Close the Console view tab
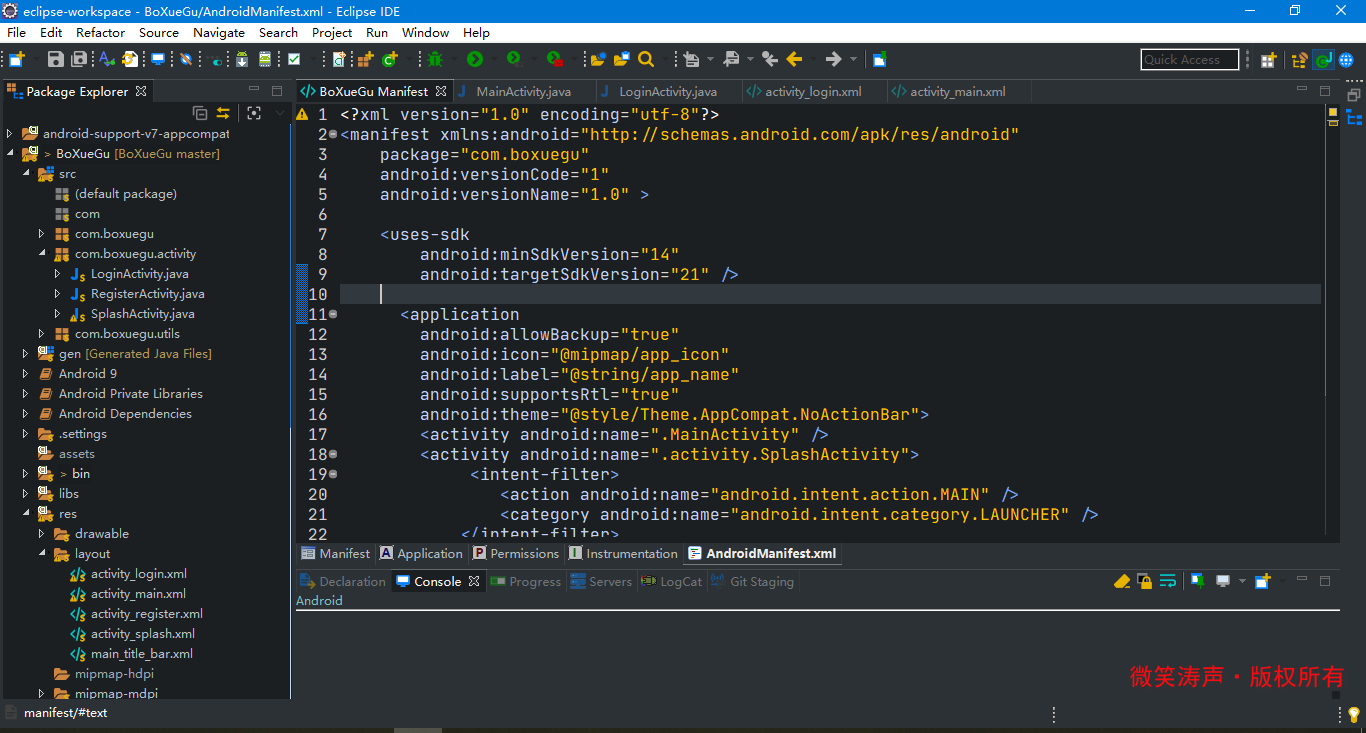The height and width of the screenshot is (733, 1366). click(x=474, y=581)
